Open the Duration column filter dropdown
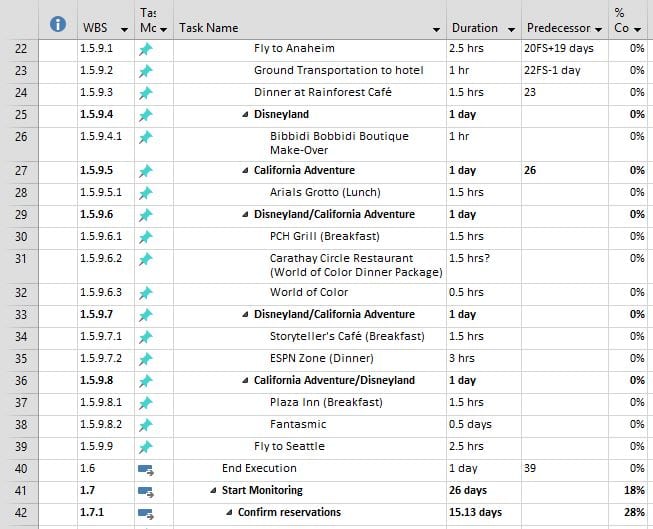The height and width of the screenshot is (529, 653). (511, 29)
